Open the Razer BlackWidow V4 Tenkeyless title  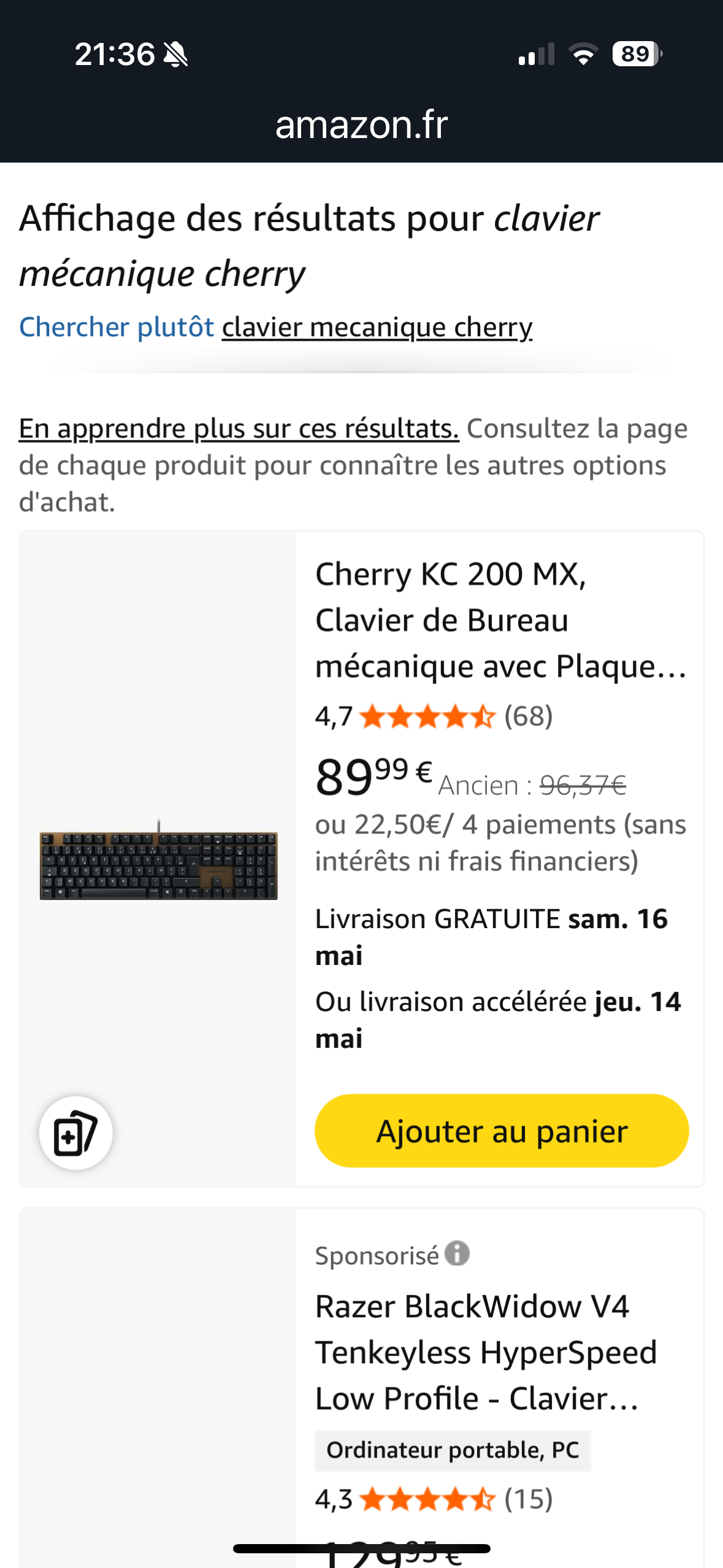(x=486, y=1353)
